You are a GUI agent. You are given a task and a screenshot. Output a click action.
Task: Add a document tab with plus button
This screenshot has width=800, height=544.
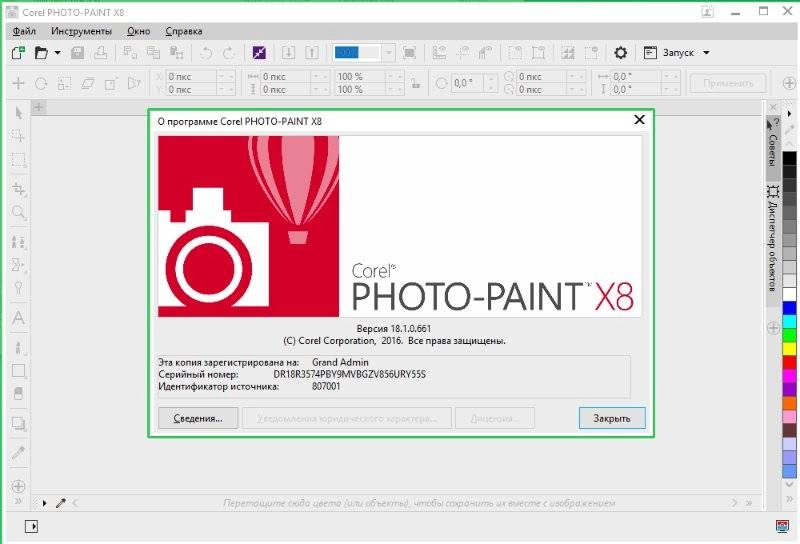(39, 107)
